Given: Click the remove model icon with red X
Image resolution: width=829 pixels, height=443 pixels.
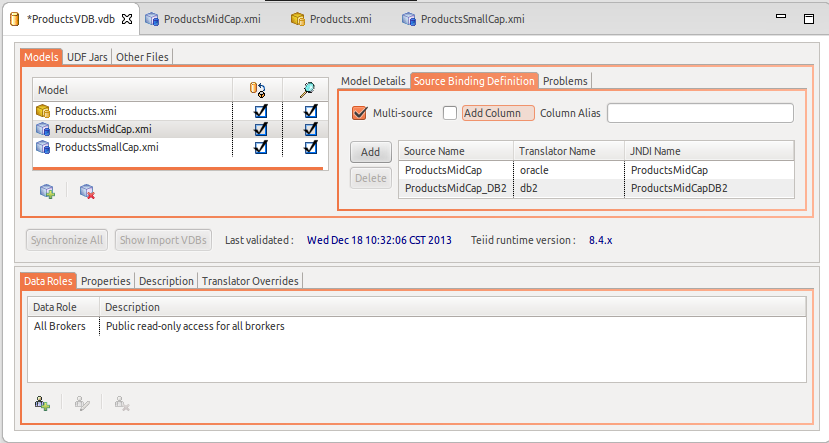Looking at the screenshot, I should point(87,191).
